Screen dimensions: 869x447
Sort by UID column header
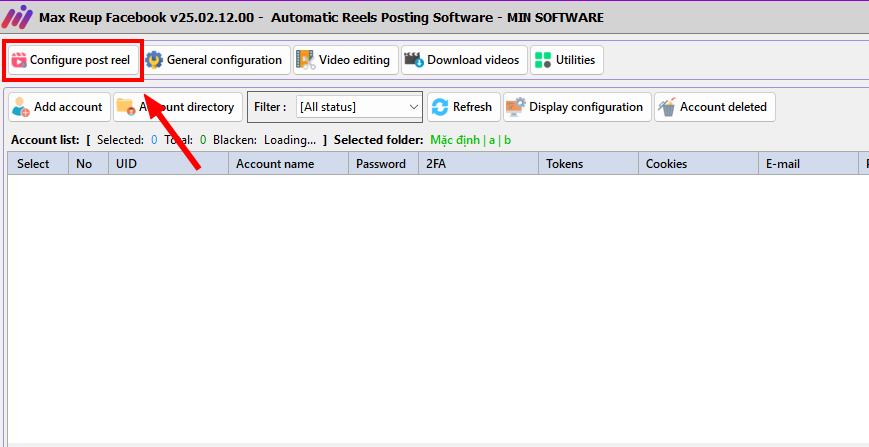(168, 163)
